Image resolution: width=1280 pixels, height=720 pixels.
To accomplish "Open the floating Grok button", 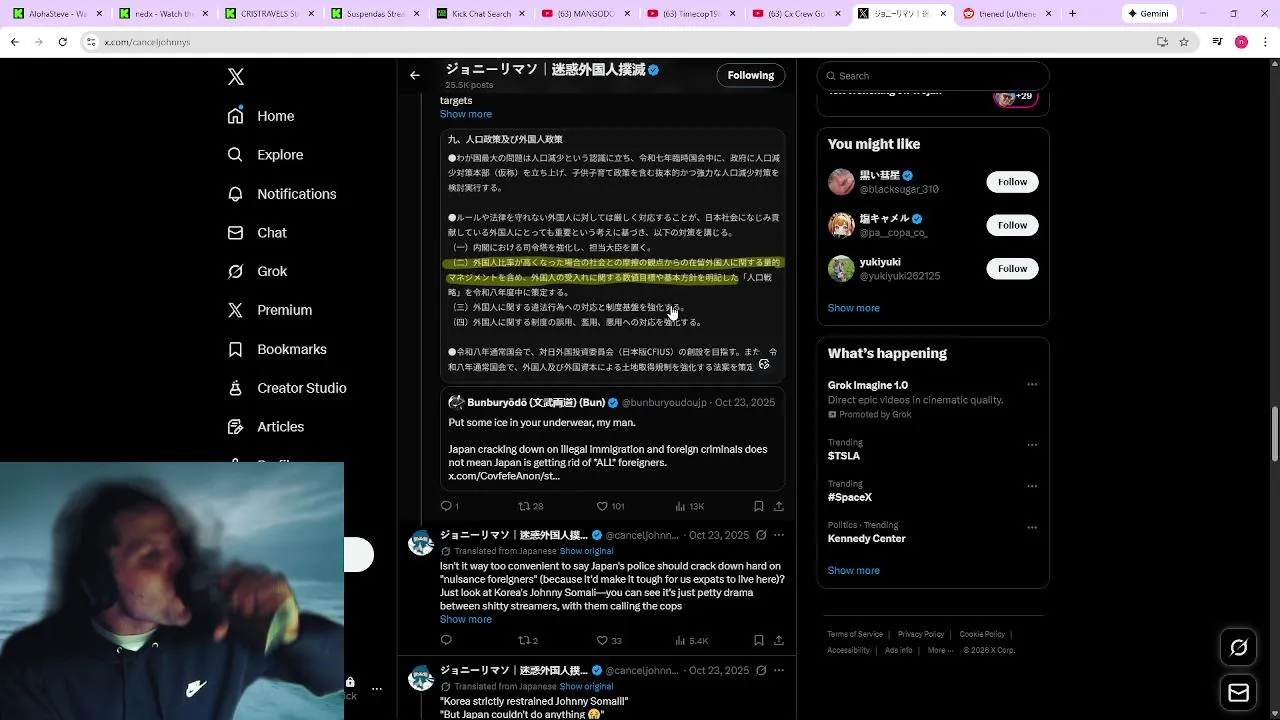I will pos(1238,648).
